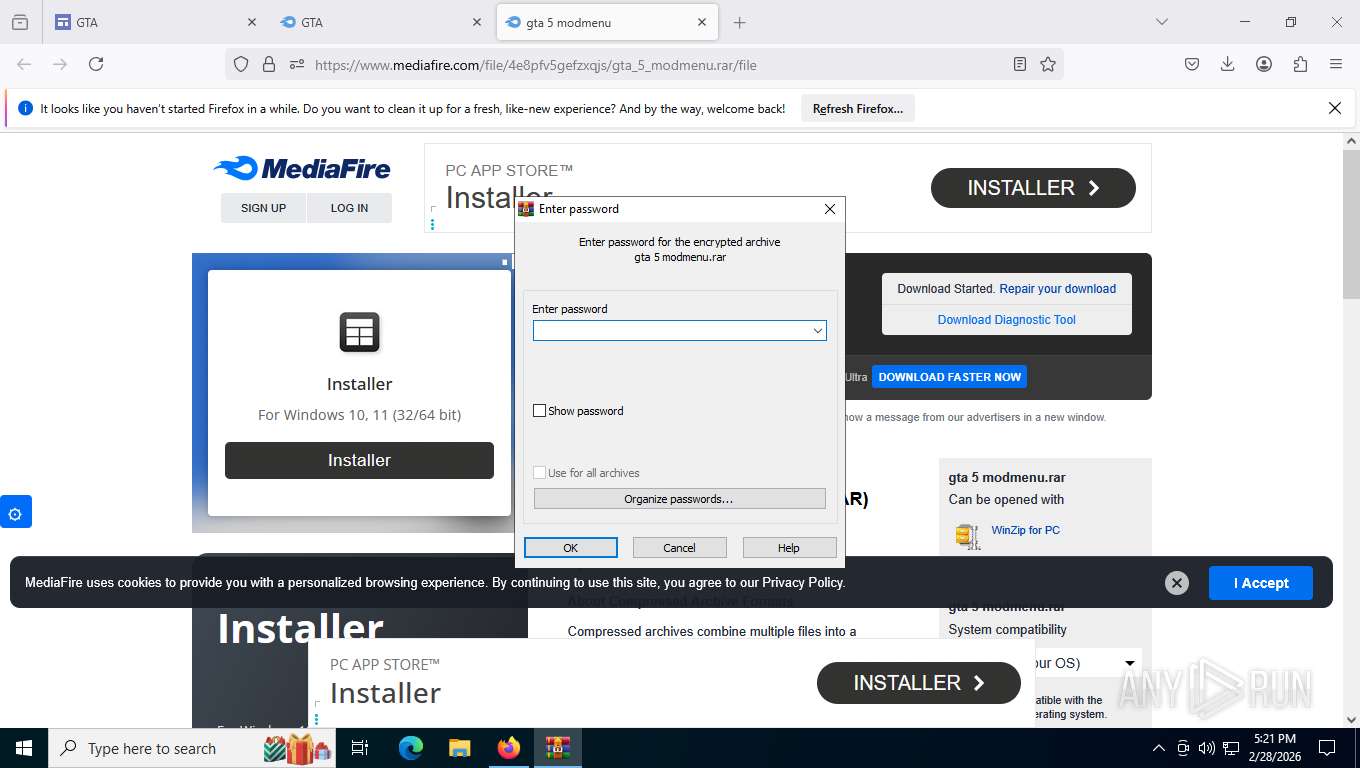Open the Download Diagnostic Tool link
1360x768 pixels.
click(1007, 320)
